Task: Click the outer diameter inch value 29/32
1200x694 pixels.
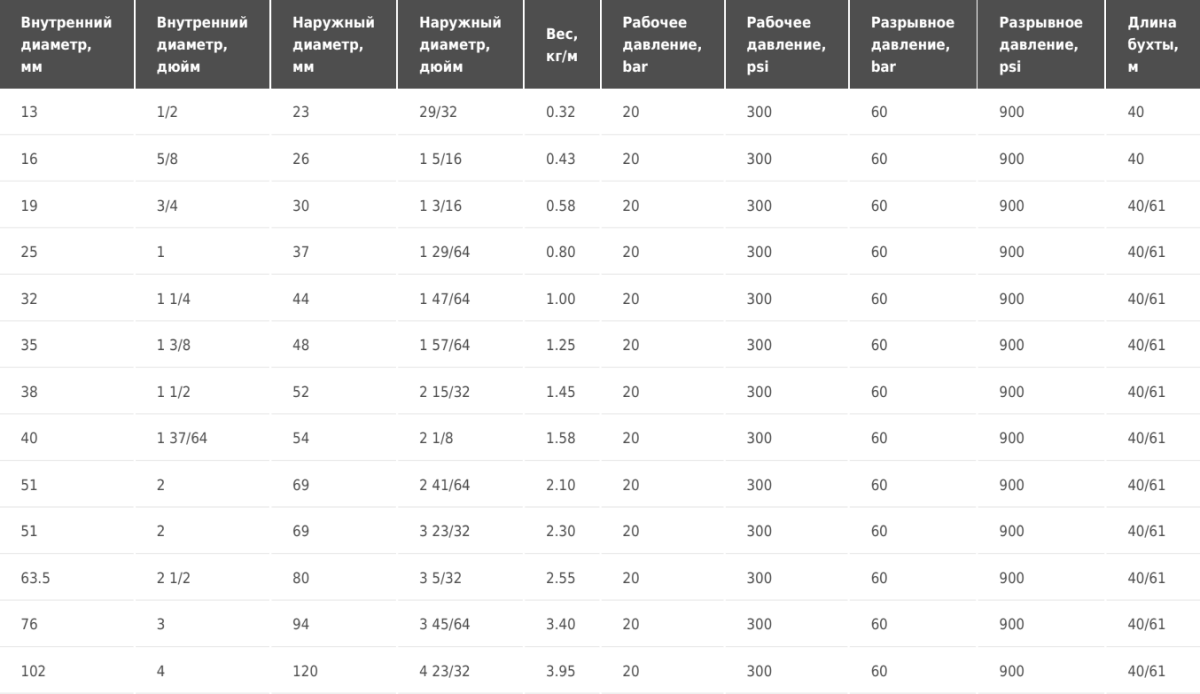Action: point(438,113)
